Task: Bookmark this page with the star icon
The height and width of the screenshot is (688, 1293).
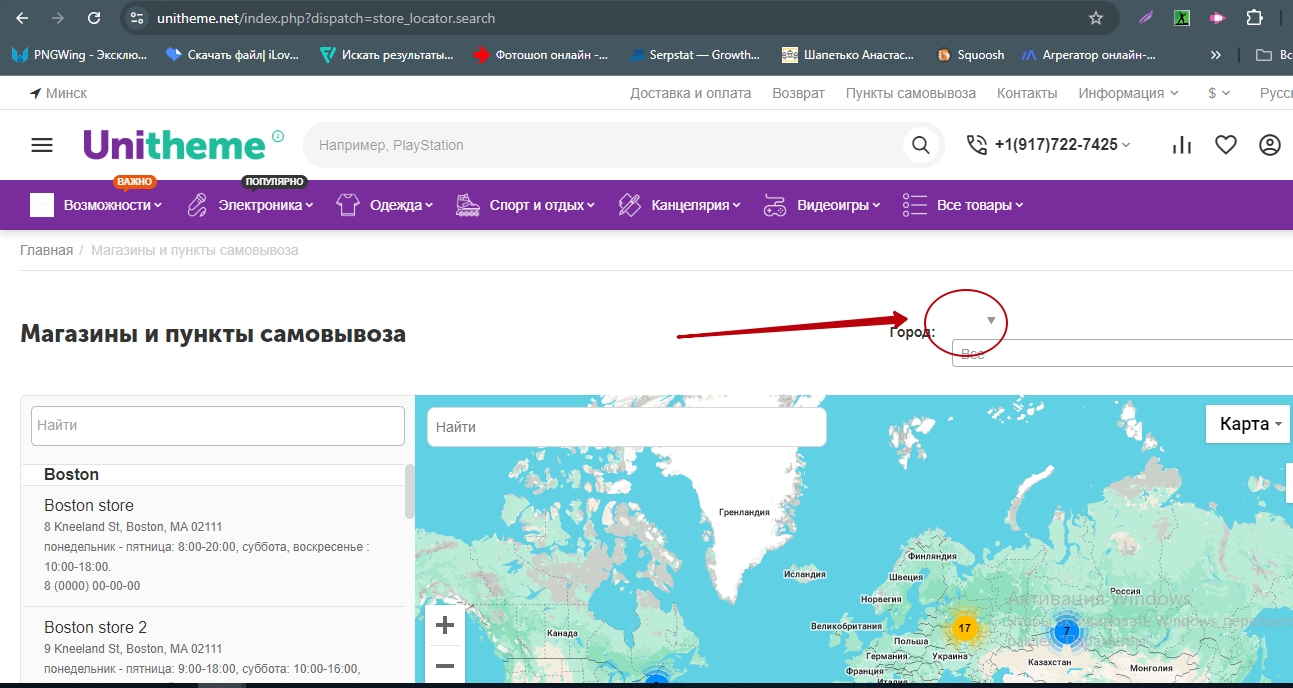Action: 1096,18
